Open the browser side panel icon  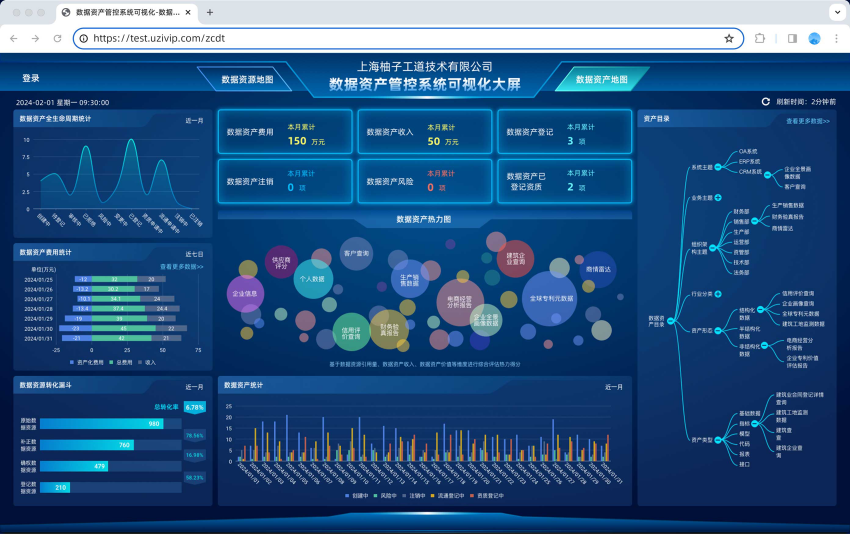[792, 38]
